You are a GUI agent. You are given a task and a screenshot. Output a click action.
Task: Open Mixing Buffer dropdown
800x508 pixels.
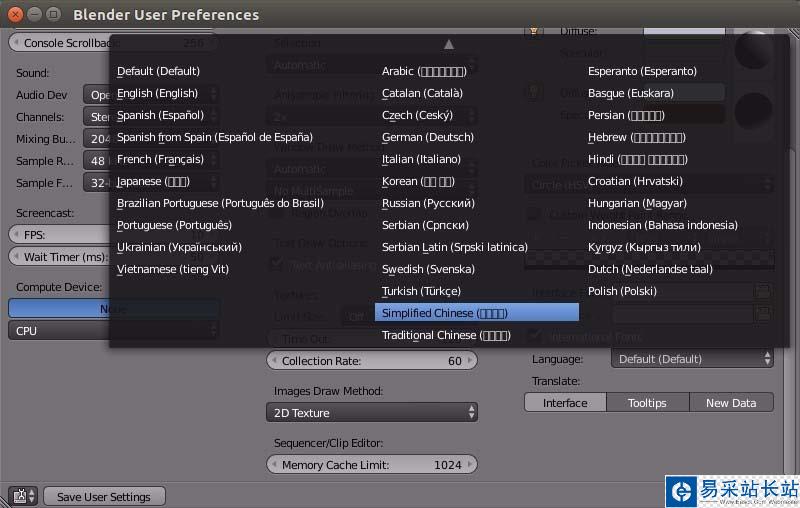(96, 139)
